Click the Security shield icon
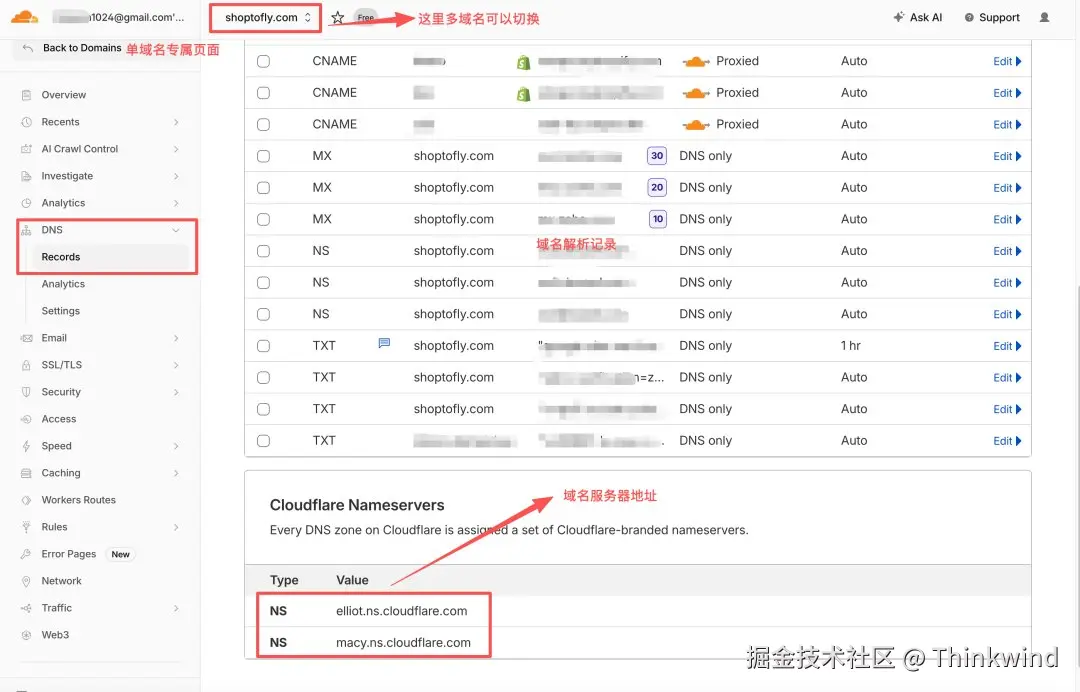Viewport: 1080px width, 692px height. (x=26, y=392)
